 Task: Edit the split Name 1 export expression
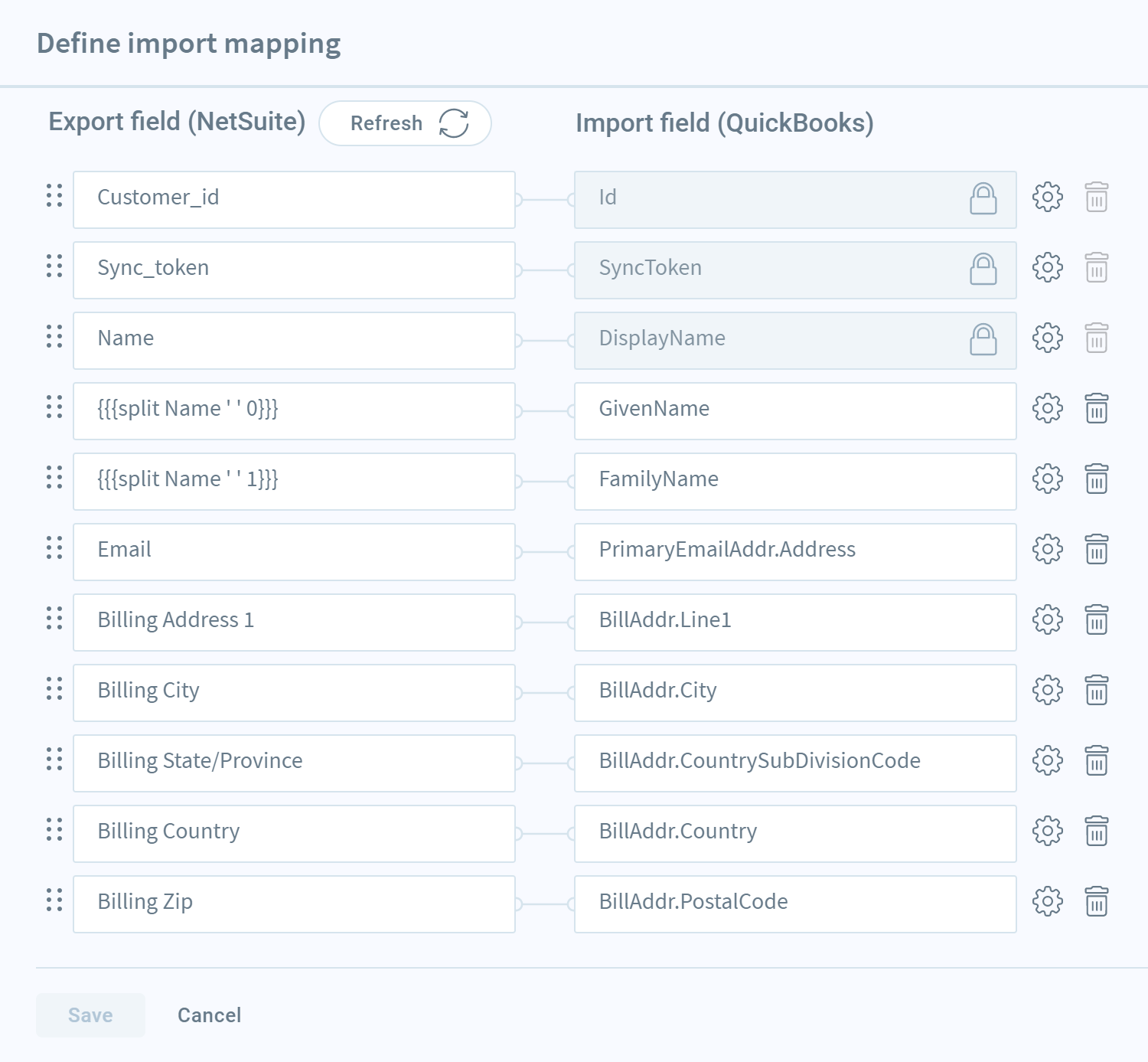[x=294, y=482]
